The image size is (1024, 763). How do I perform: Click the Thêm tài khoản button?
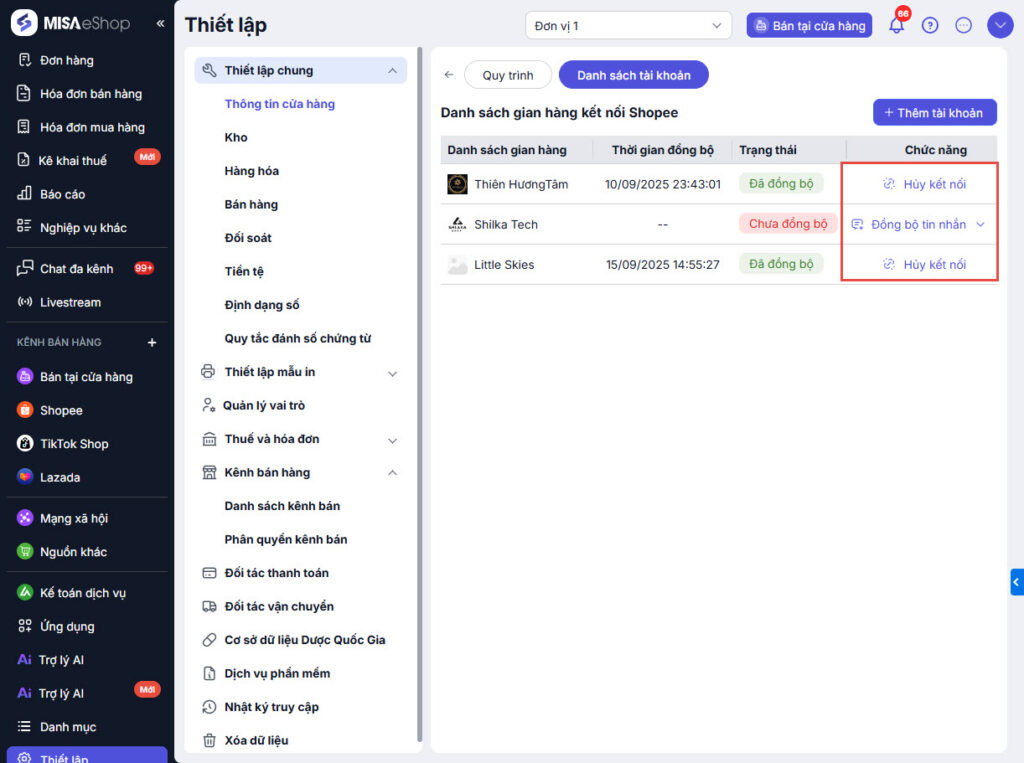click(x=934, y=113)
